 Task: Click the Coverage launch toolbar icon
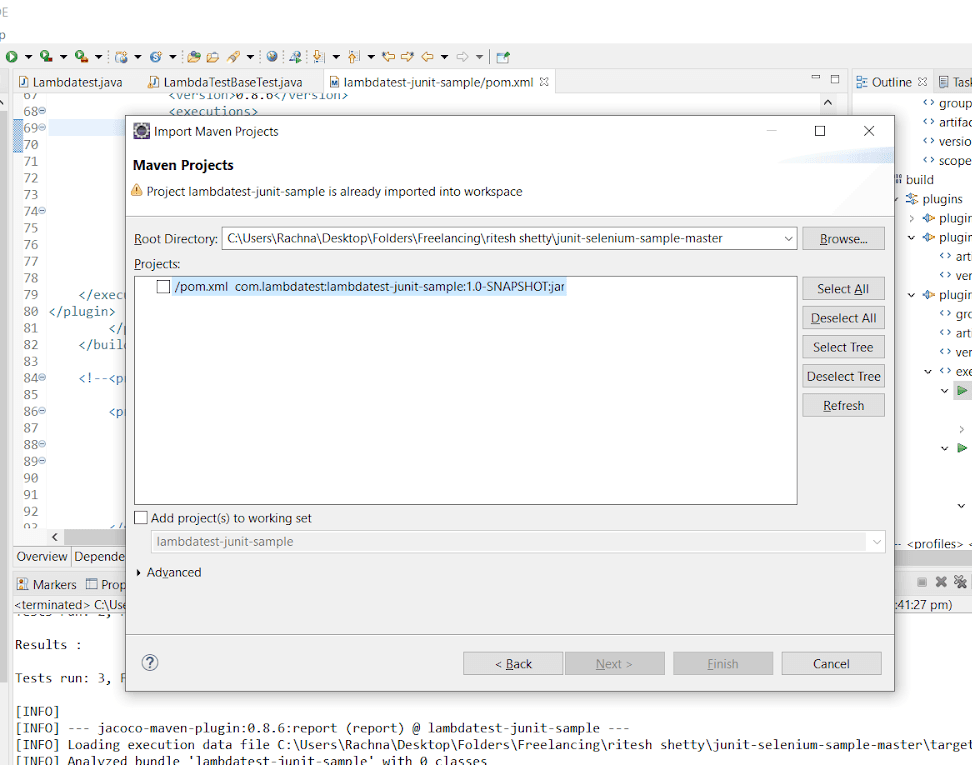(81, 57)
